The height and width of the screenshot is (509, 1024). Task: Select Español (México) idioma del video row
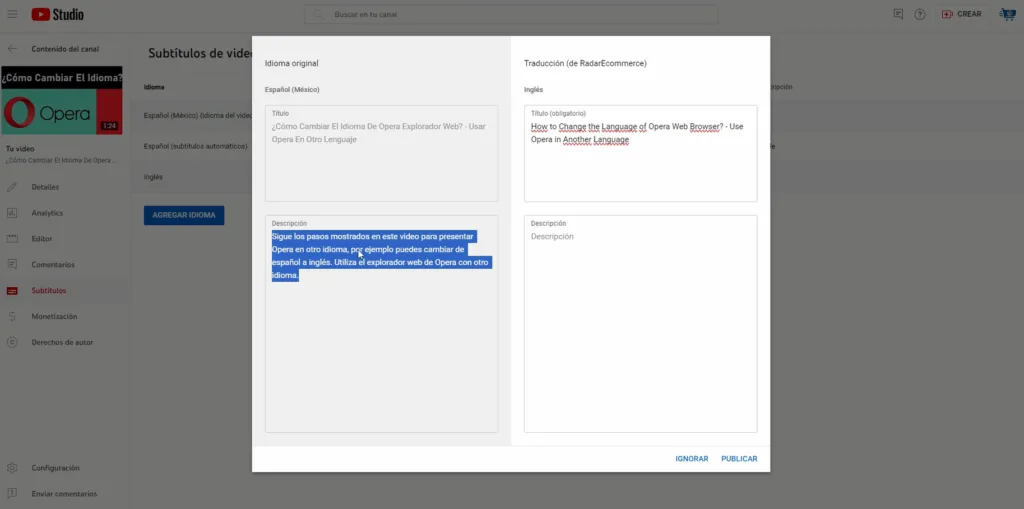click(191, 116)
